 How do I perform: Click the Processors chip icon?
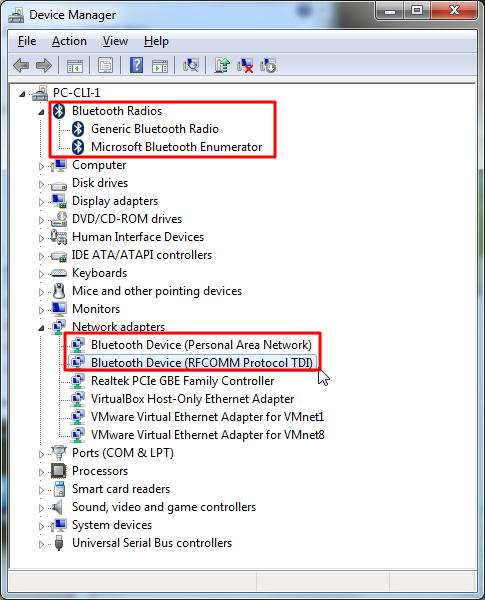pos(59,471)
